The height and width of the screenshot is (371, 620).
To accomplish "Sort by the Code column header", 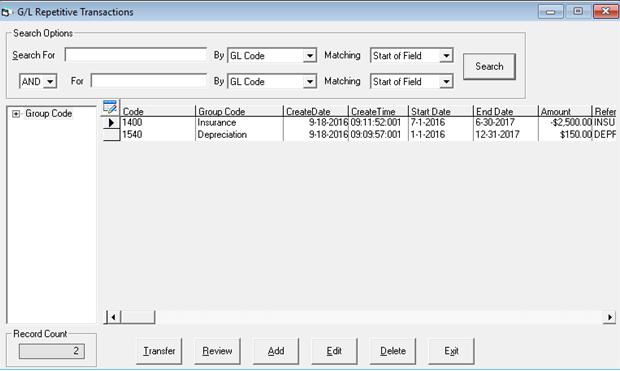I will click(x=158, y=112).
